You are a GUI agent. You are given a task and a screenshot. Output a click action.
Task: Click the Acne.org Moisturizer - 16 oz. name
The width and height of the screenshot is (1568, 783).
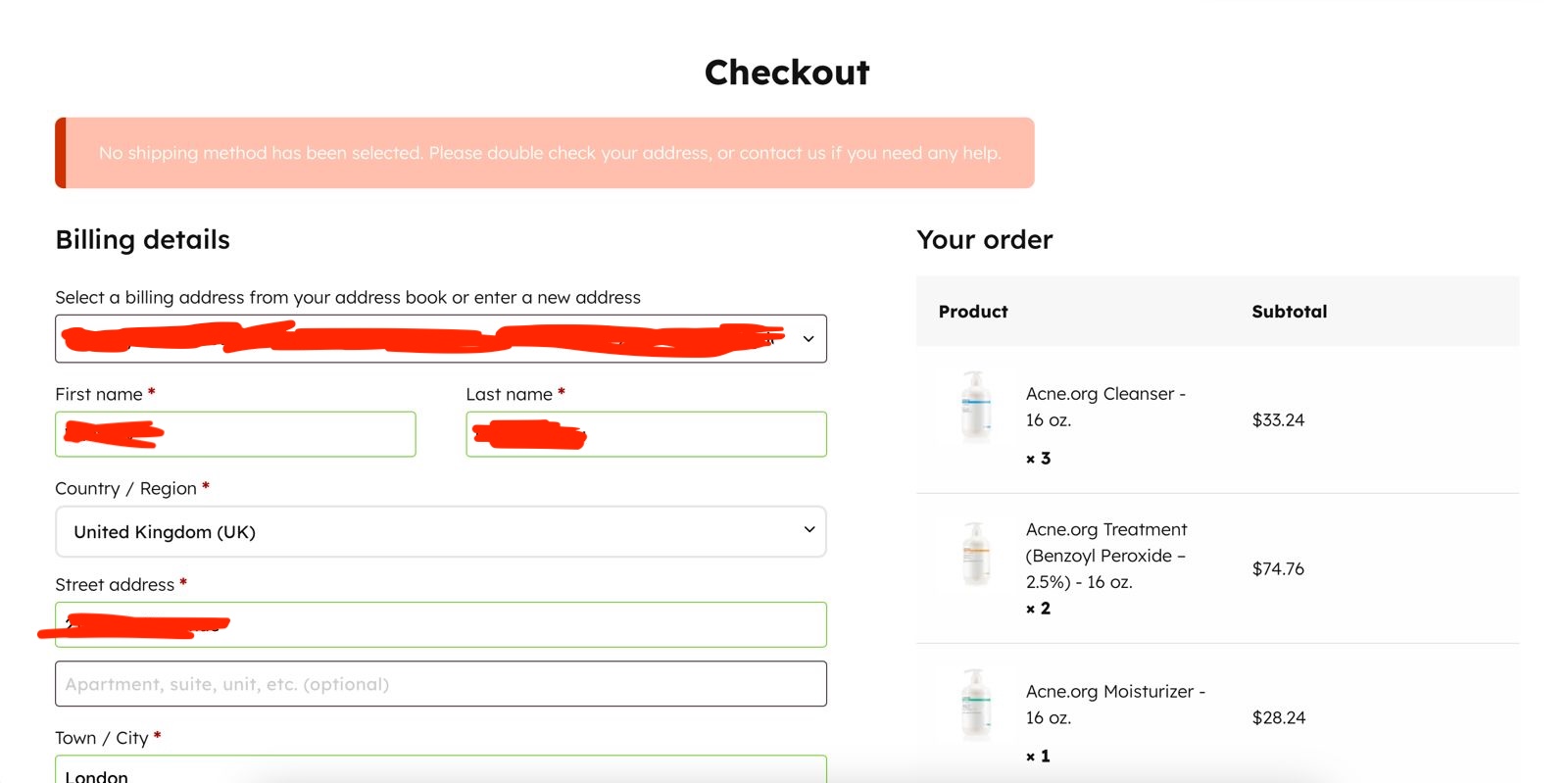coord(1115,705)
